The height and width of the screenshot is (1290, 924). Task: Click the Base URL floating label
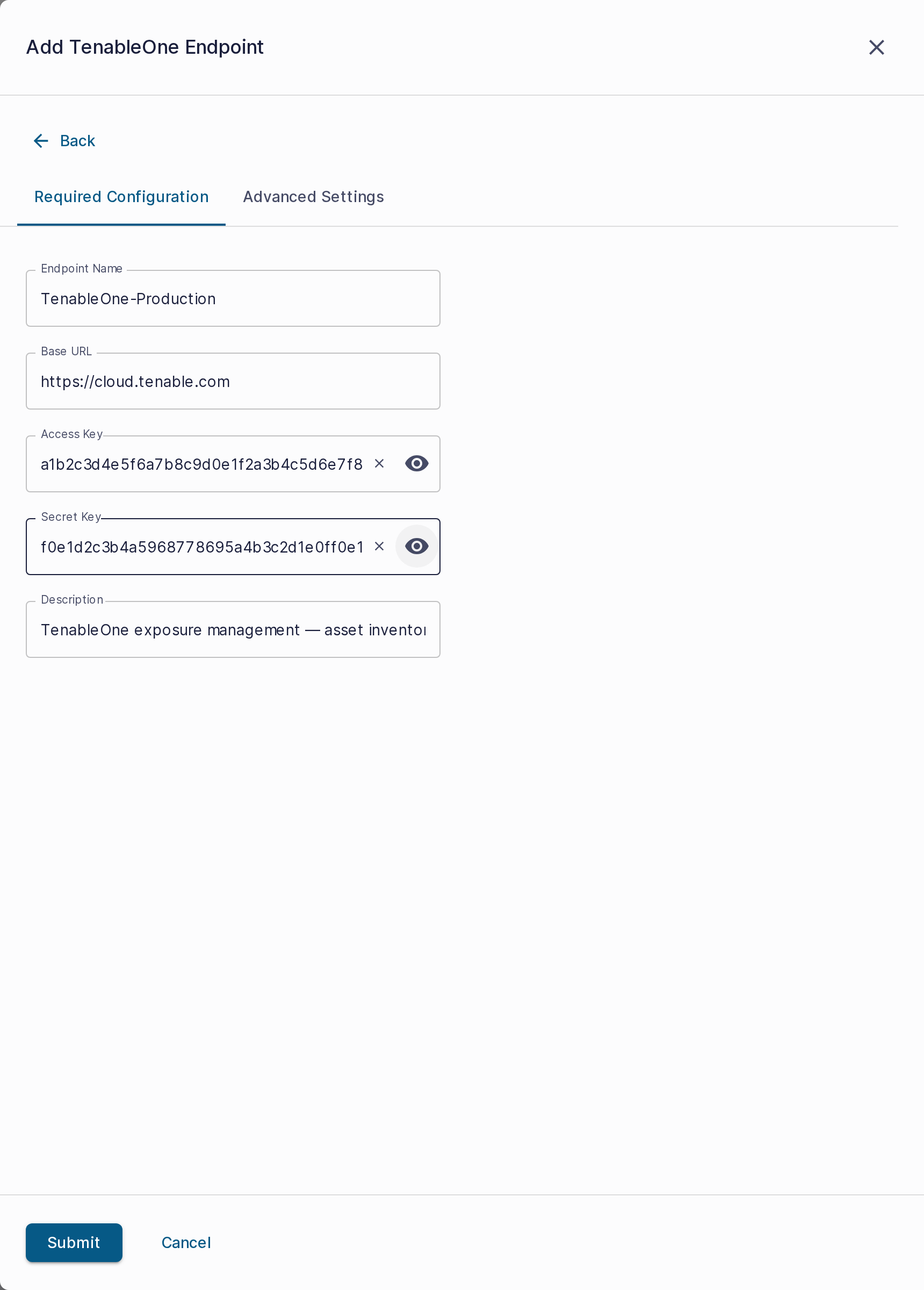pos(67,352)
